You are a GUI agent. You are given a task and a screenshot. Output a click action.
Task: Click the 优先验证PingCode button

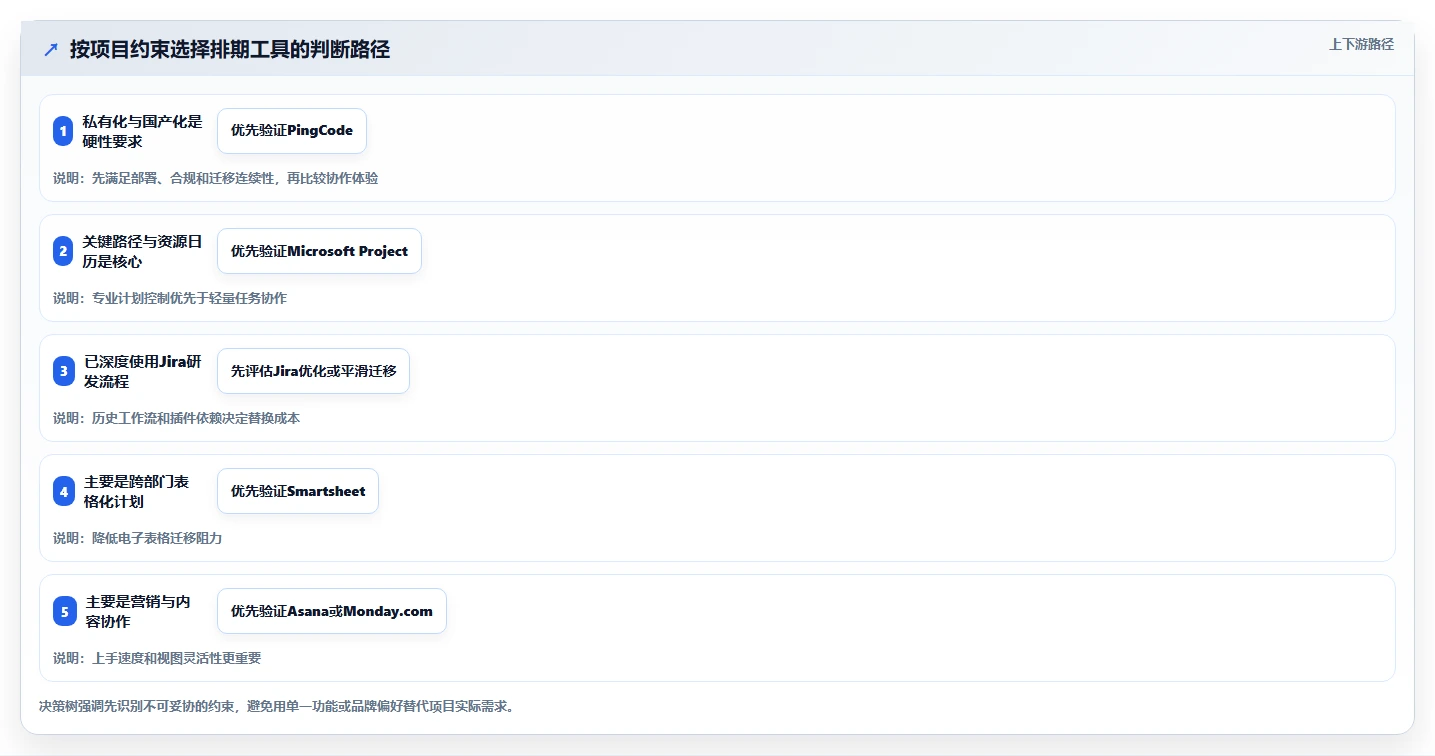[x=292, y=131]
